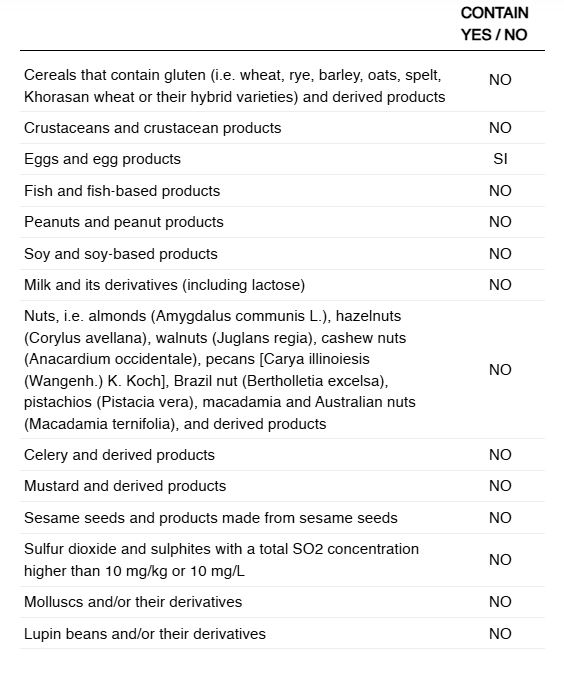
Task: Select the Celery and derived products label
Action: coord(119,455)
